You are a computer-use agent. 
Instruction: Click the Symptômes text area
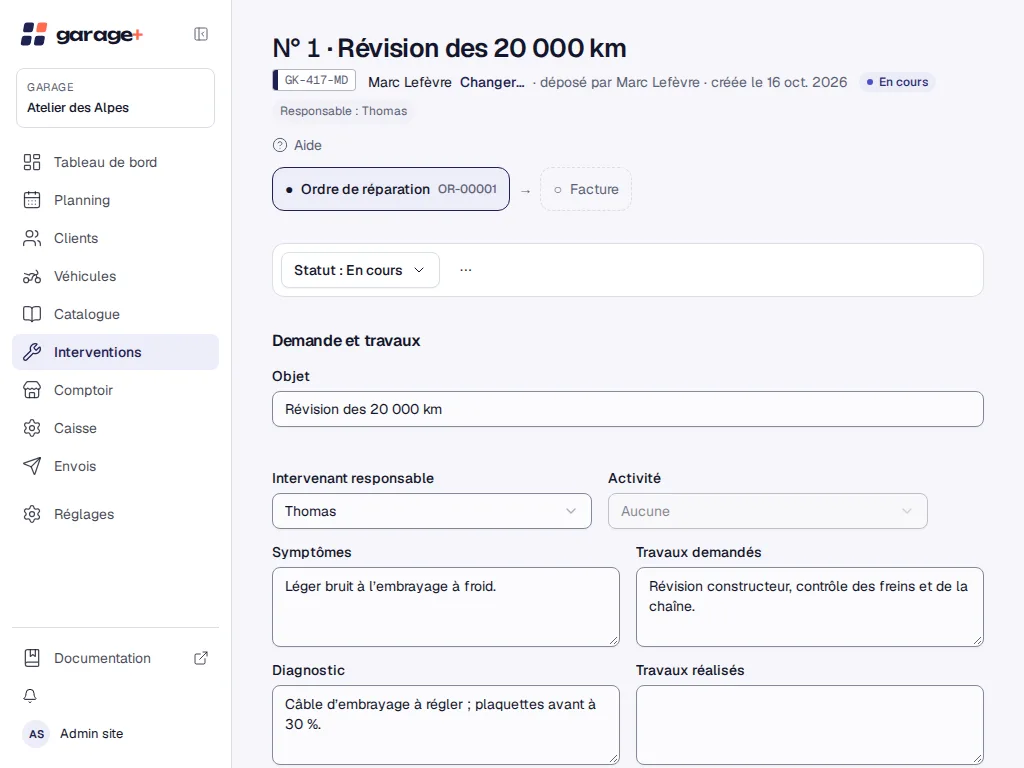(x=446, y=607)
